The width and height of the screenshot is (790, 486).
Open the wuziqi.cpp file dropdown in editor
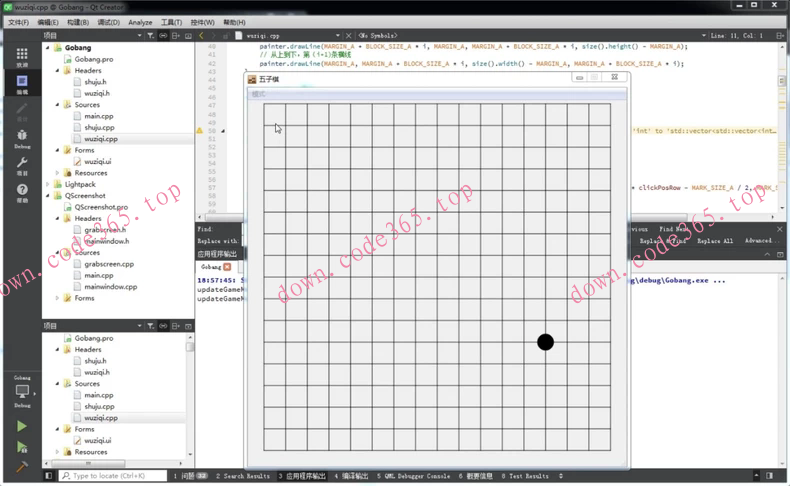(x=337, y=36)
